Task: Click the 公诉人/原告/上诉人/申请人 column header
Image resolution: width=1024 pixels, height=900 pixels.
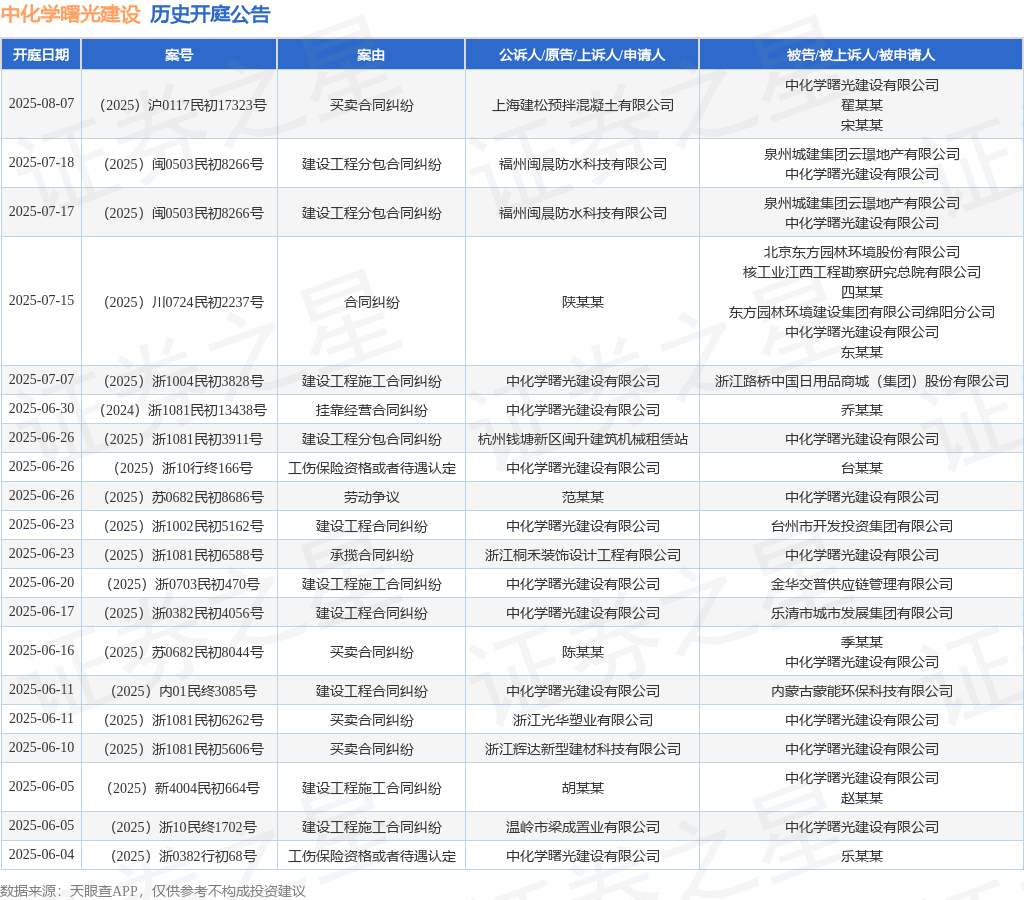Action: click(582, 55)
